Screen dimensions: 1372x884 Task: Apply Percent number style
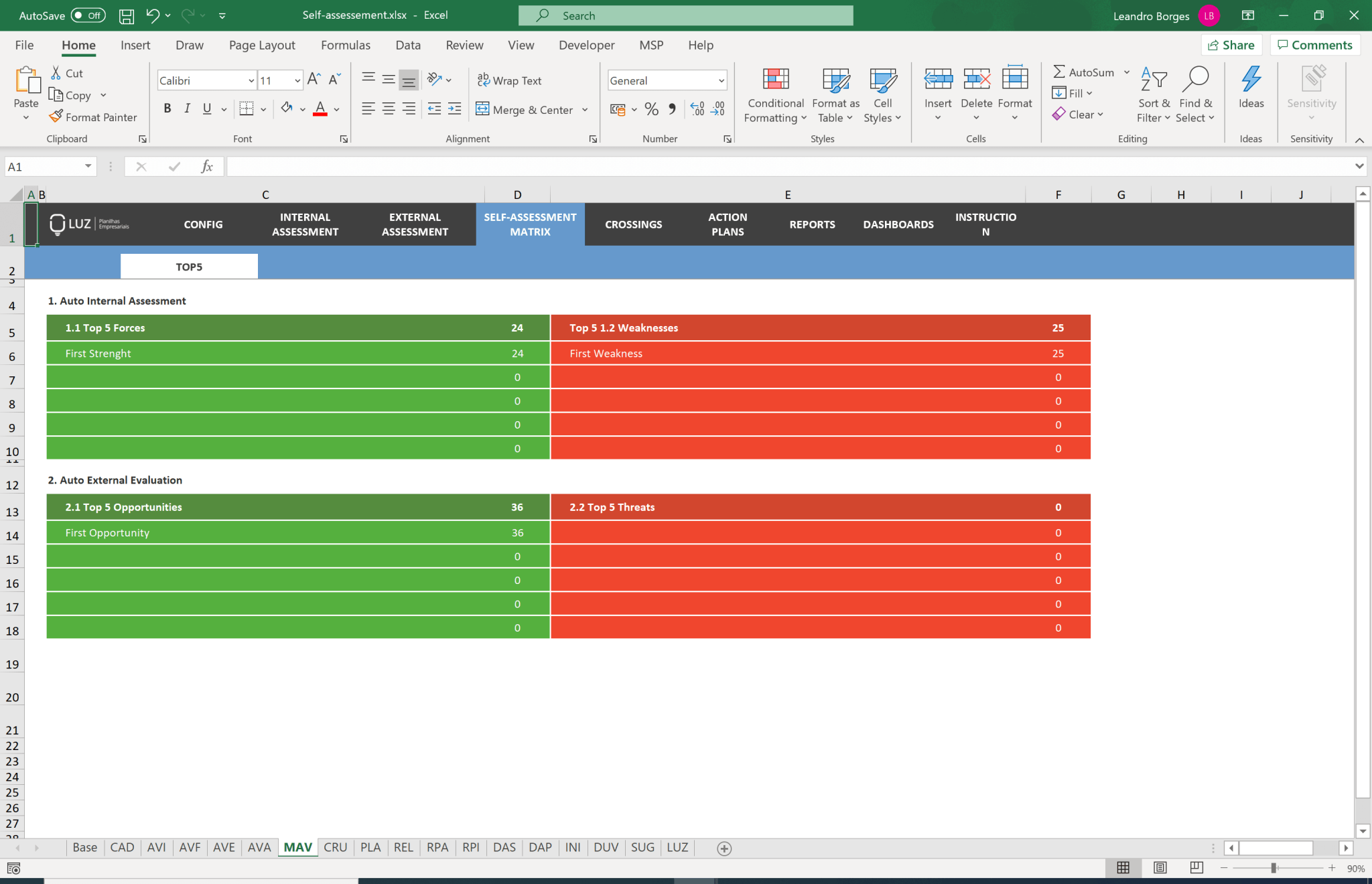pos(650,109)
